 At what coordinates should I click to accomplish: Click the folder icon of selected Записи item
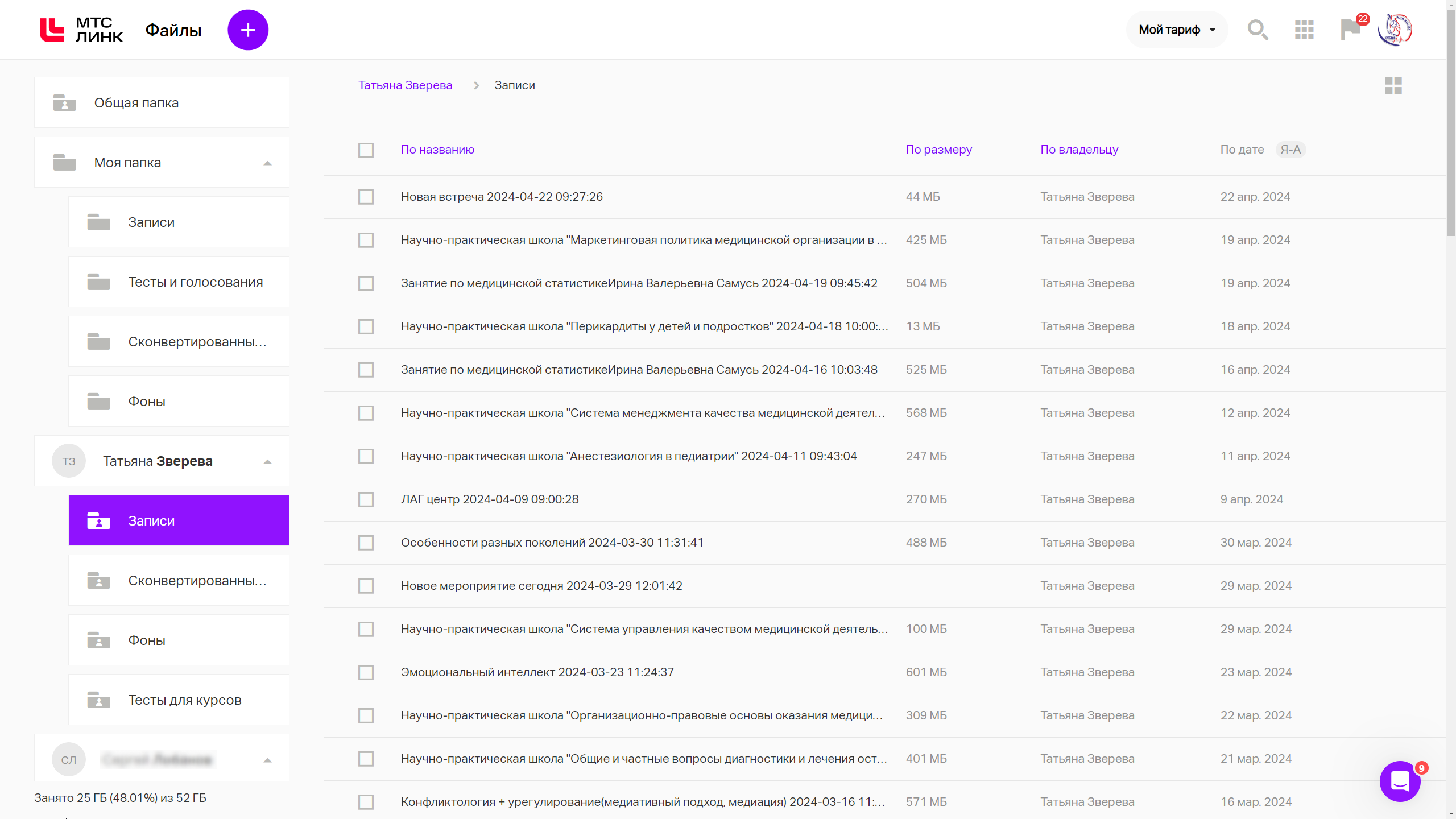98,521
